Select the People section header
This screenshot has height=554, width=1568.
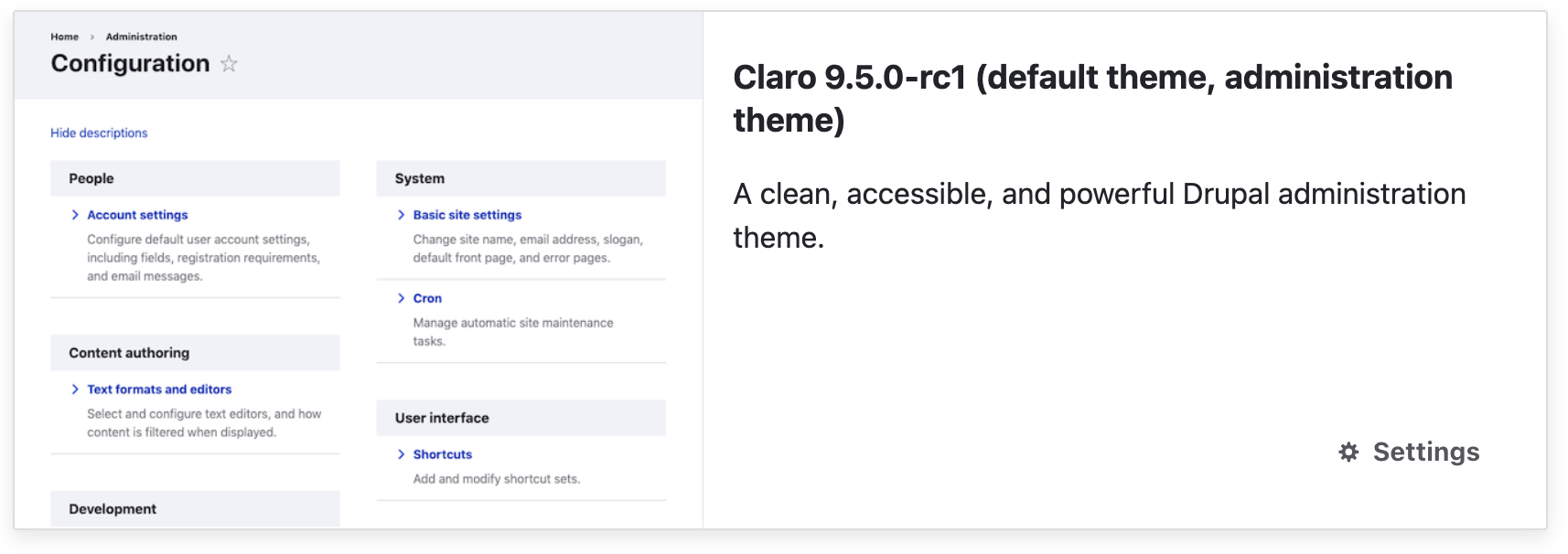tap(195, 178)
